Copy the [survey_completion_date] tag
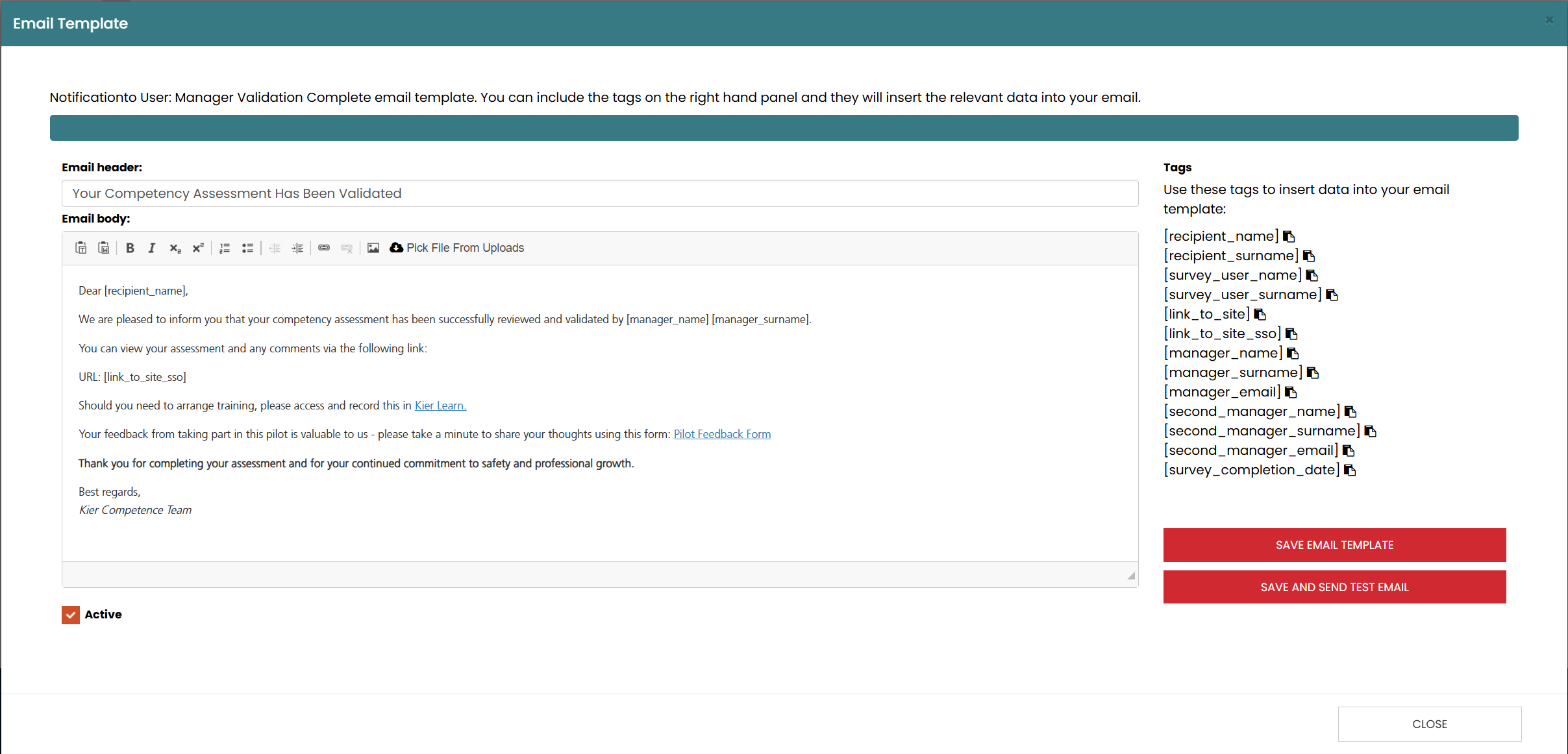The image size is (1568, 754). [1350, 470]
